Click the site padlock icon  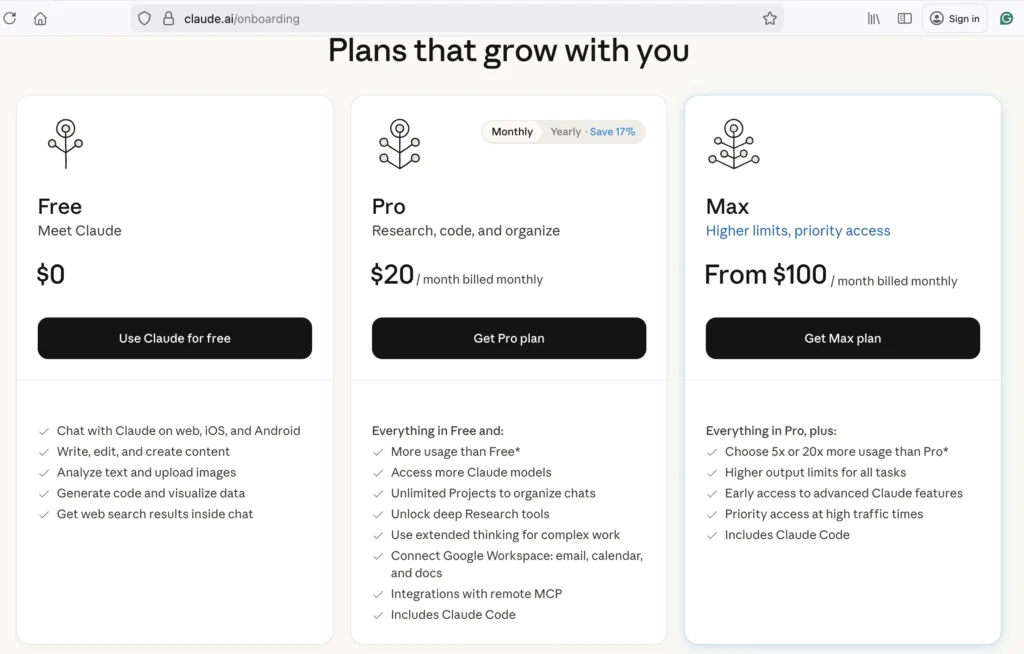point(168,18)
